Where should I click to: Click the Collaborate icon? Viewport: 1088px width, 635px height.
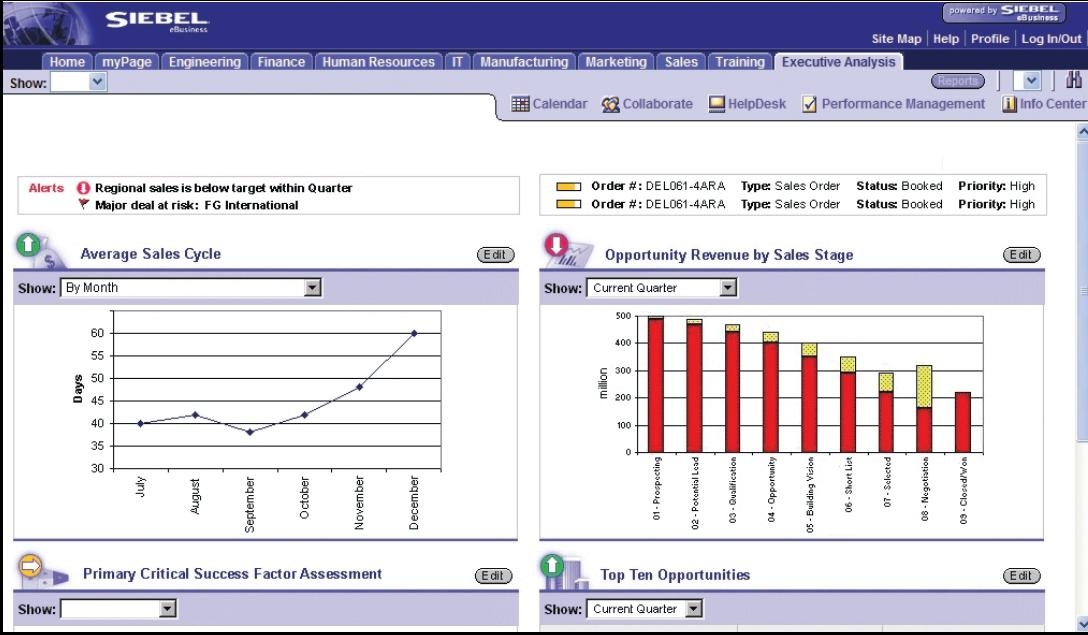point(610,105)
